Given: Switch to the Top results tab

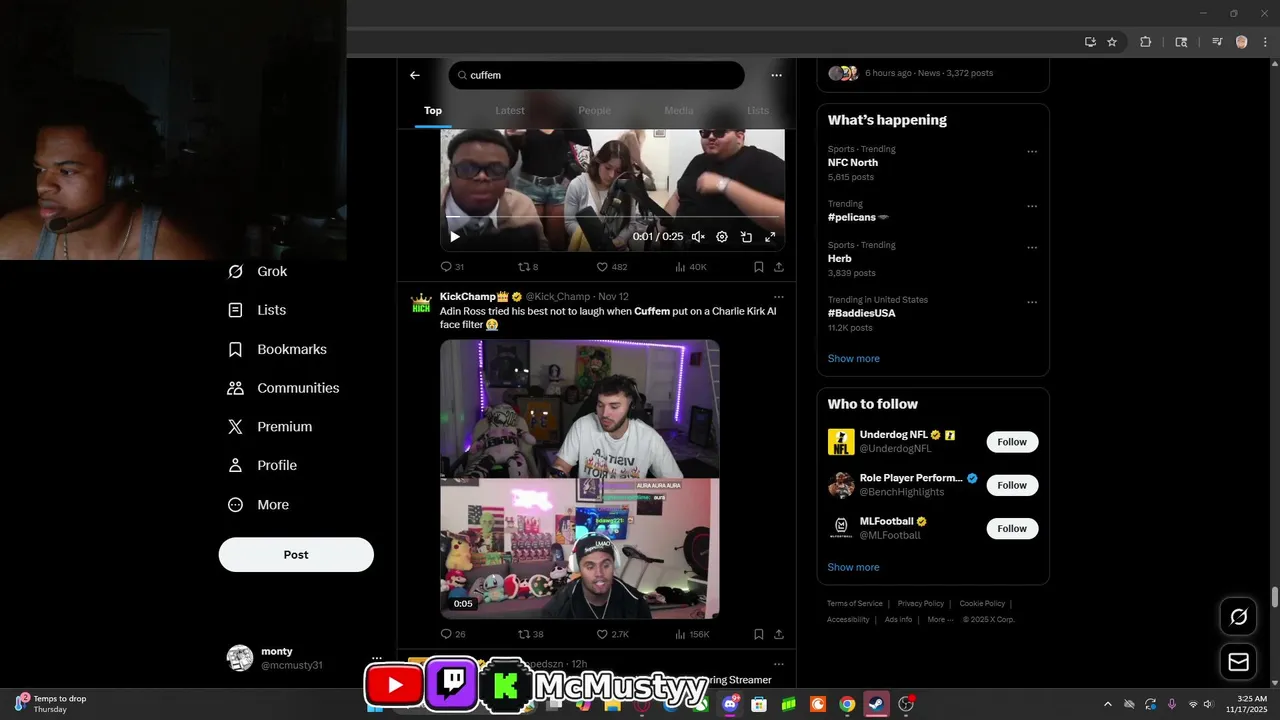Looking at the screenshot, I should [x=433, y=110].
